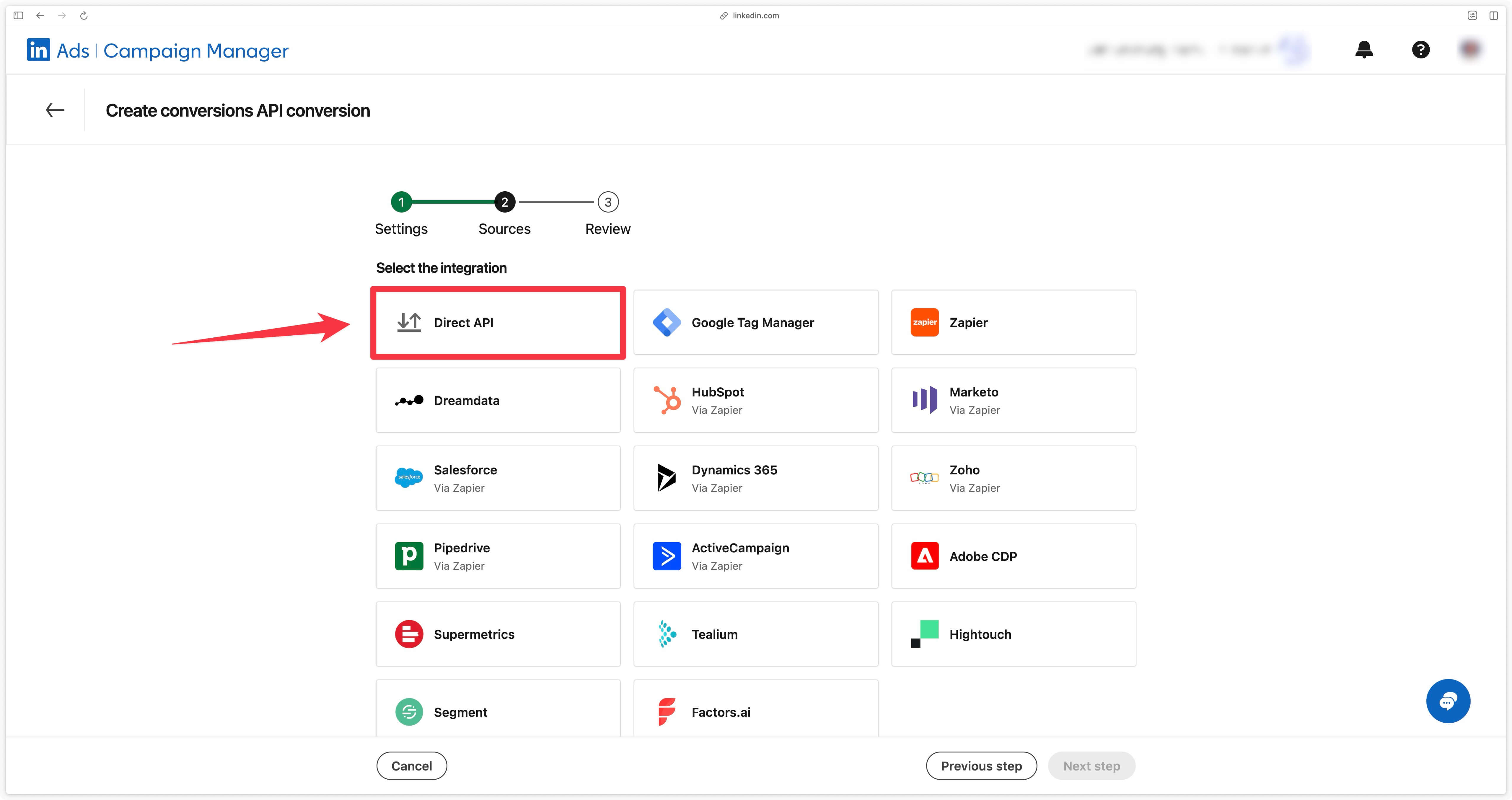1512x800 pixels.
Task: Pick the Zapier label
Action: [969, 322]
